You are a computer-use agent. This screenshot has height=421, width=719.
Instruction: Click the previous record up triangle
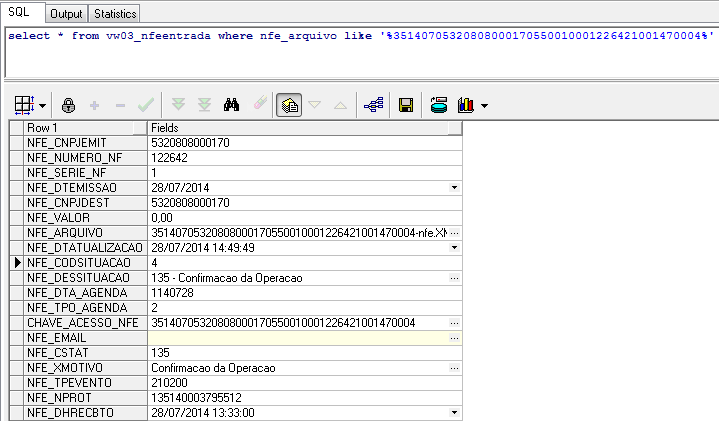(x=340, y=105)
